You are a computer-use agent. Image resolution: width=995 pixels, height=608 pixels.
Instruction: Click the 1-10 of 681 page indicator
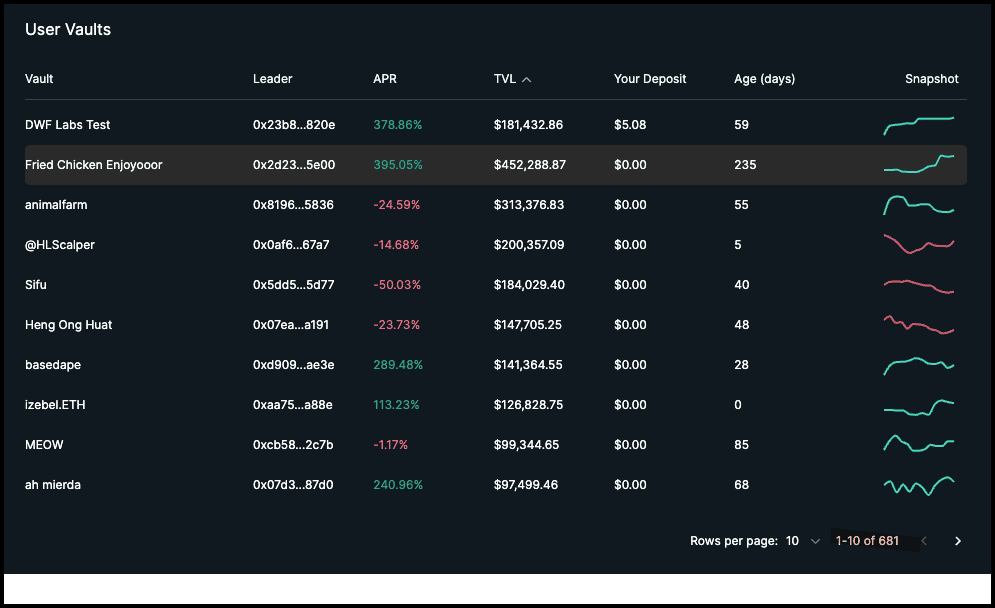coord(867,541)
